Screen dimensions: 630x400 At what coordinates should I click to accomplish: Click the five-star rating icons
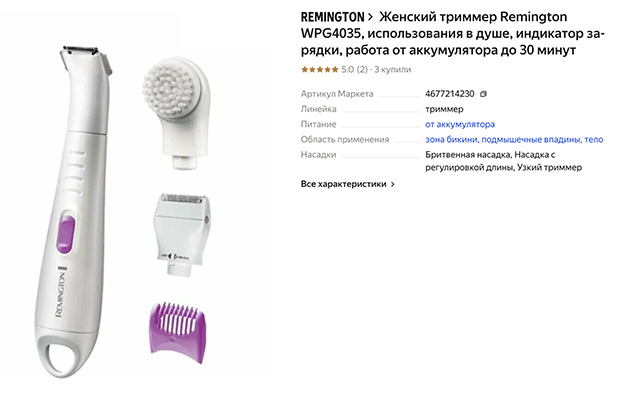[320, 69]
